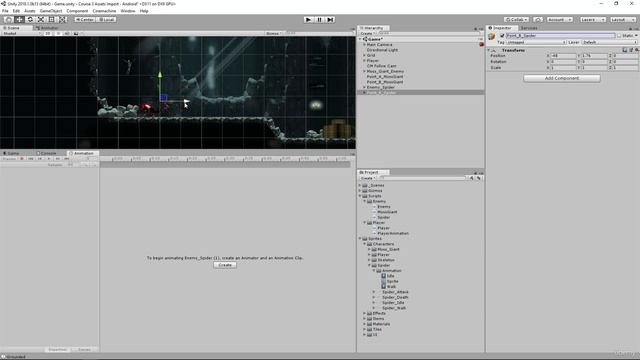The height and width of the screenshot is (360, 640).
Task: Click the Position Y field
Action: tap(594, 56)
